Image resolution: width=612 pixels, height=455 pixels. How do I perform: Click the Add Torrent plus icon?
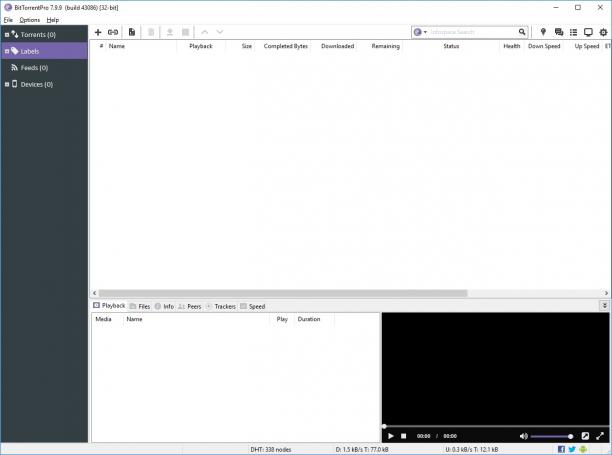98,32
